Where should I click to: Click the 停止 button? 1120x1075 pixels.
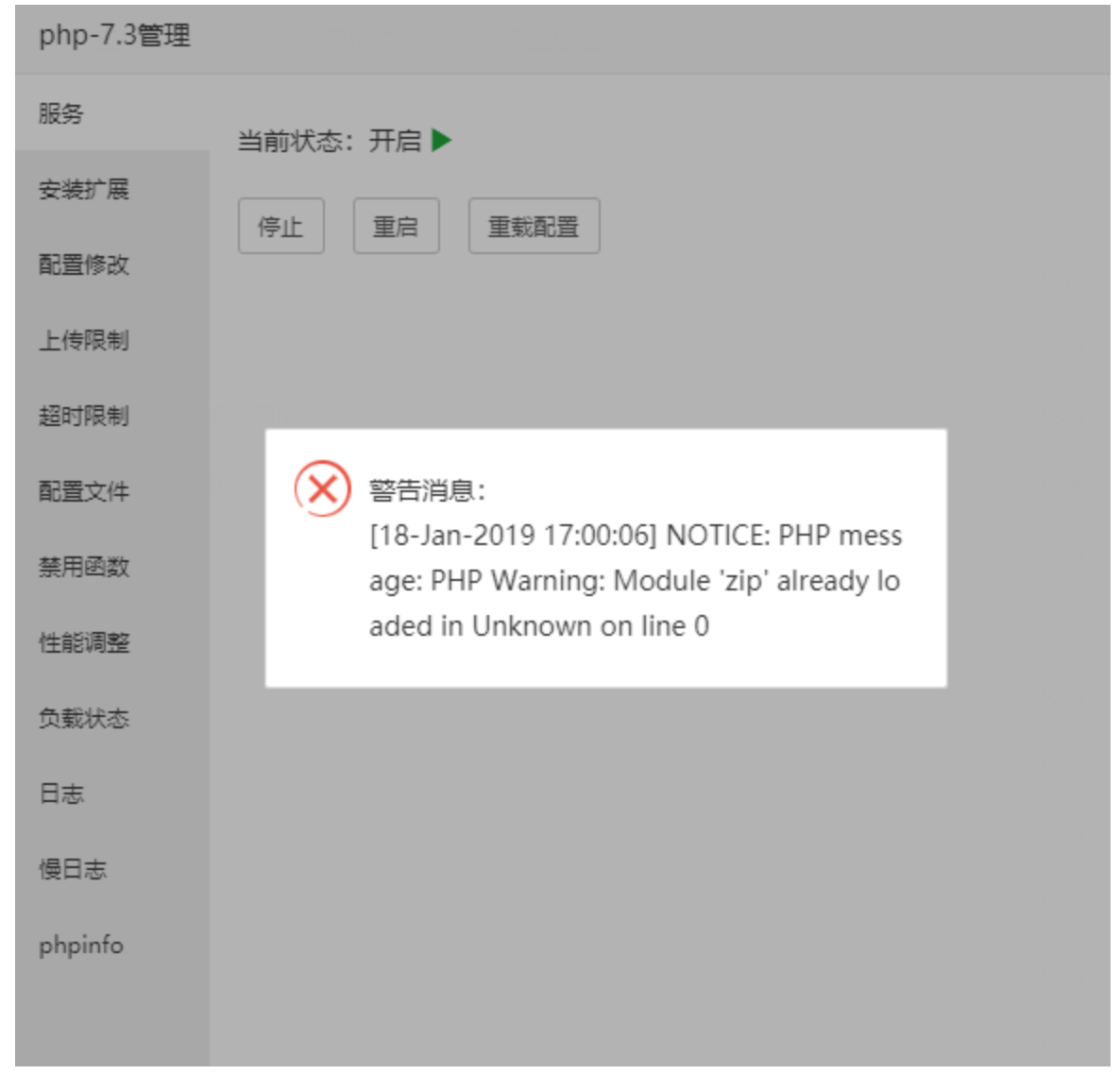tap(280, 227)
